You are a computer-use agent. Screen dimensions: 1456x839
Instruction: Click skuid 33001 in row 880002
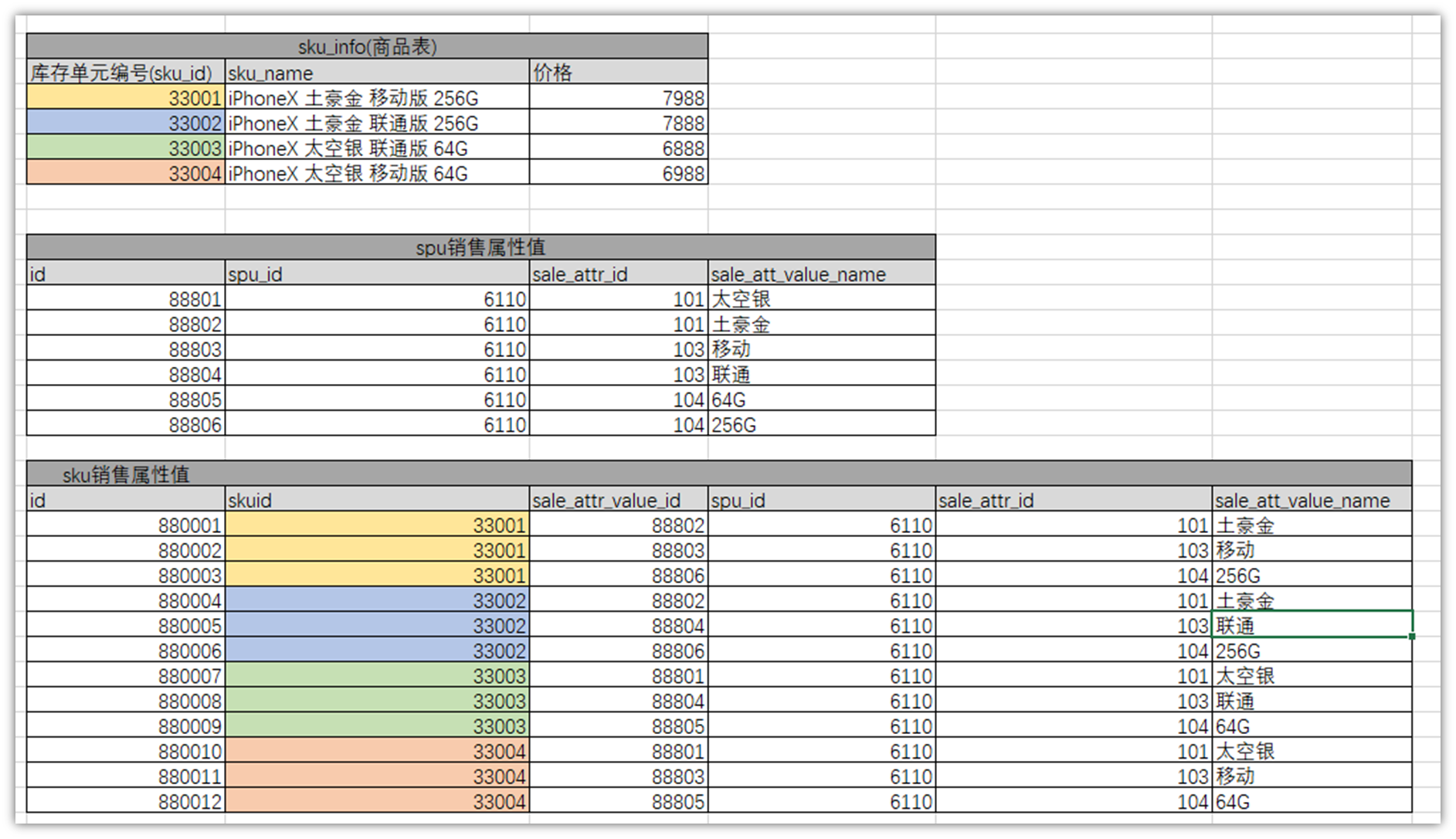click(377, 549)
